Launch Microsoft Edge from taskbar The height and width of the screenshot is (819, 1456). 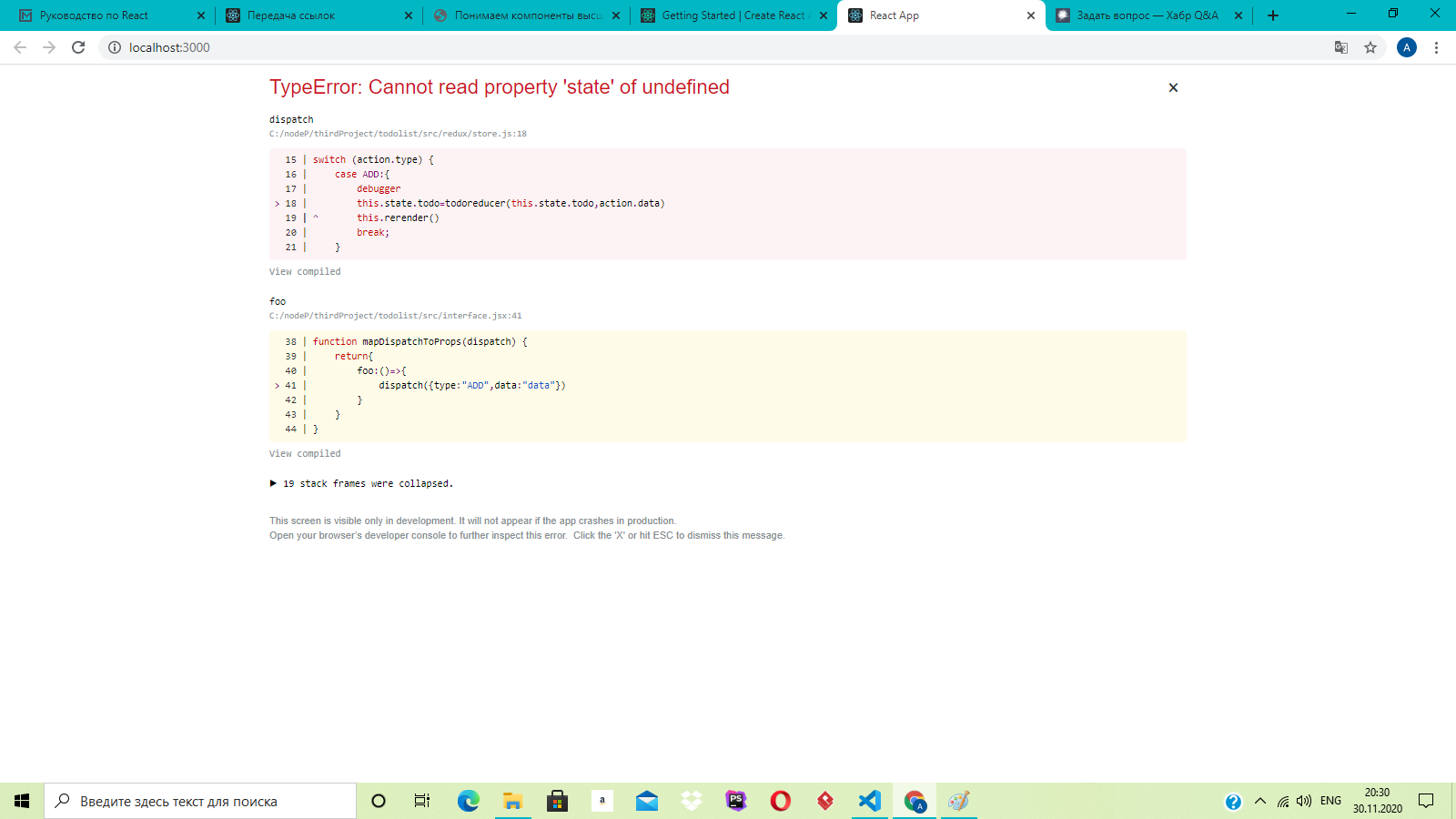tap(469, 801)
